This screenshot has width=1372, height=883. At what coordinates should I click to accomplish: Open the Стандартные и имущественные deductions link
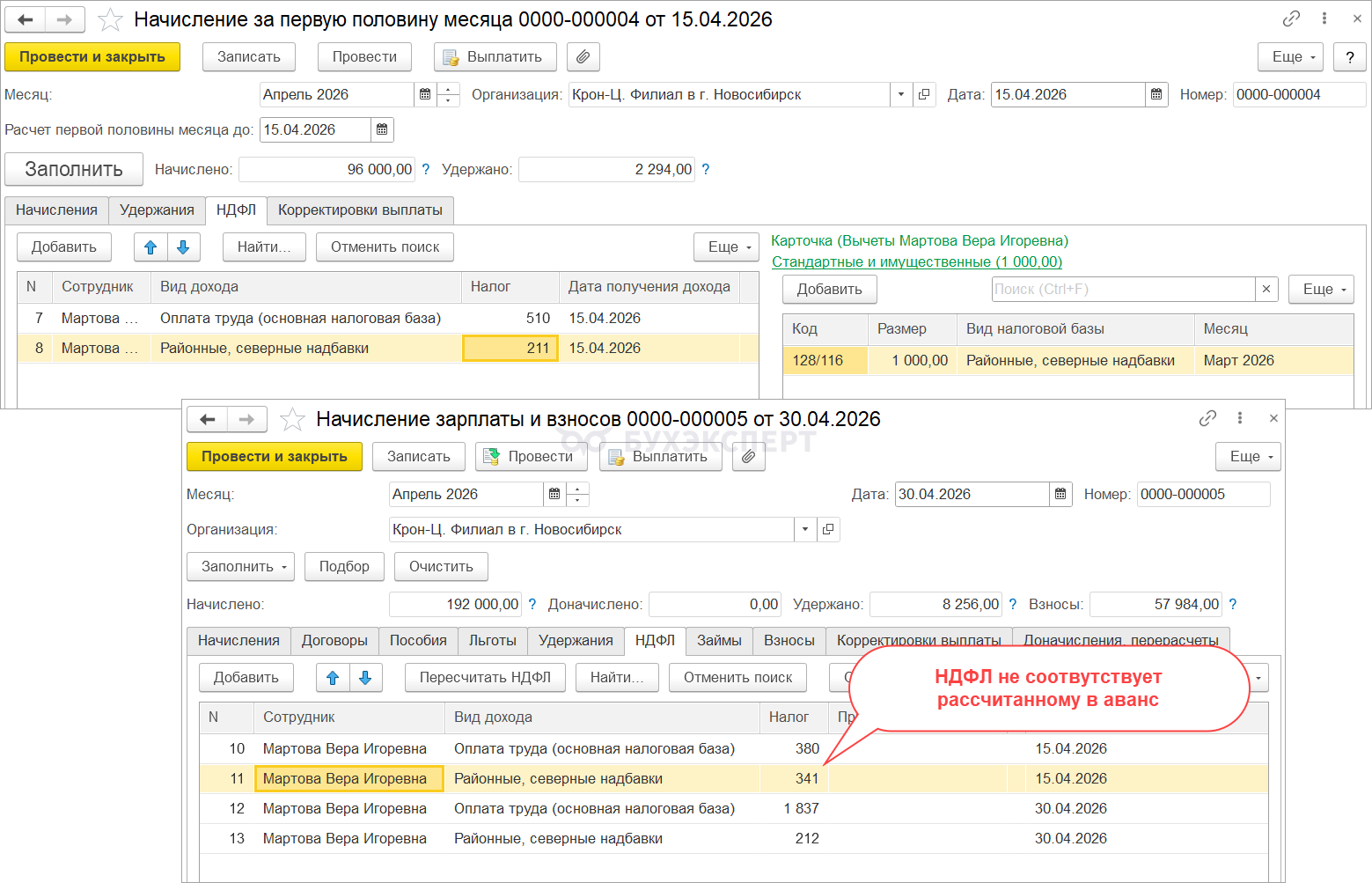point(916,261)
